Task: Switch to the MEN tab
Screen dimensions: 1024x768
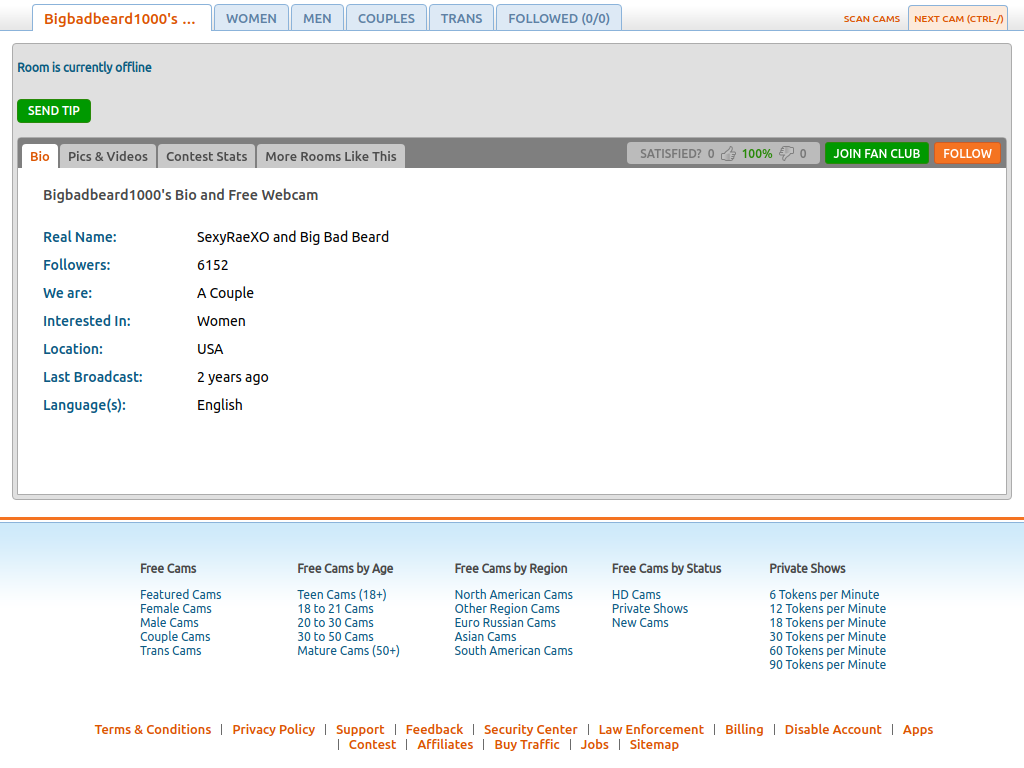Action: (x=317, y=18)
